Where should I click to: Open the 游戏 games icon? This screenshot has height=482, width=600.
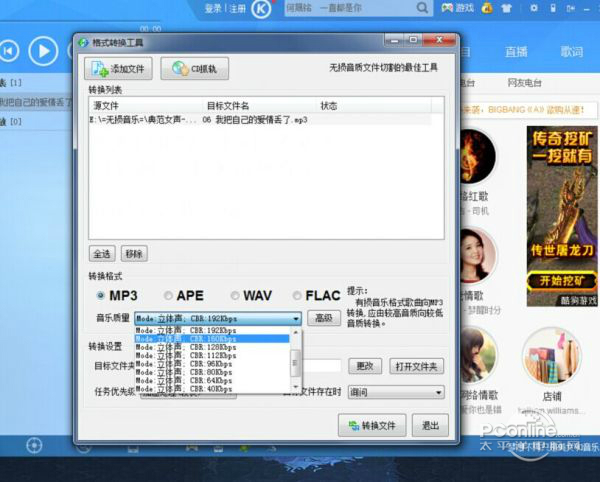click(458, 8)
